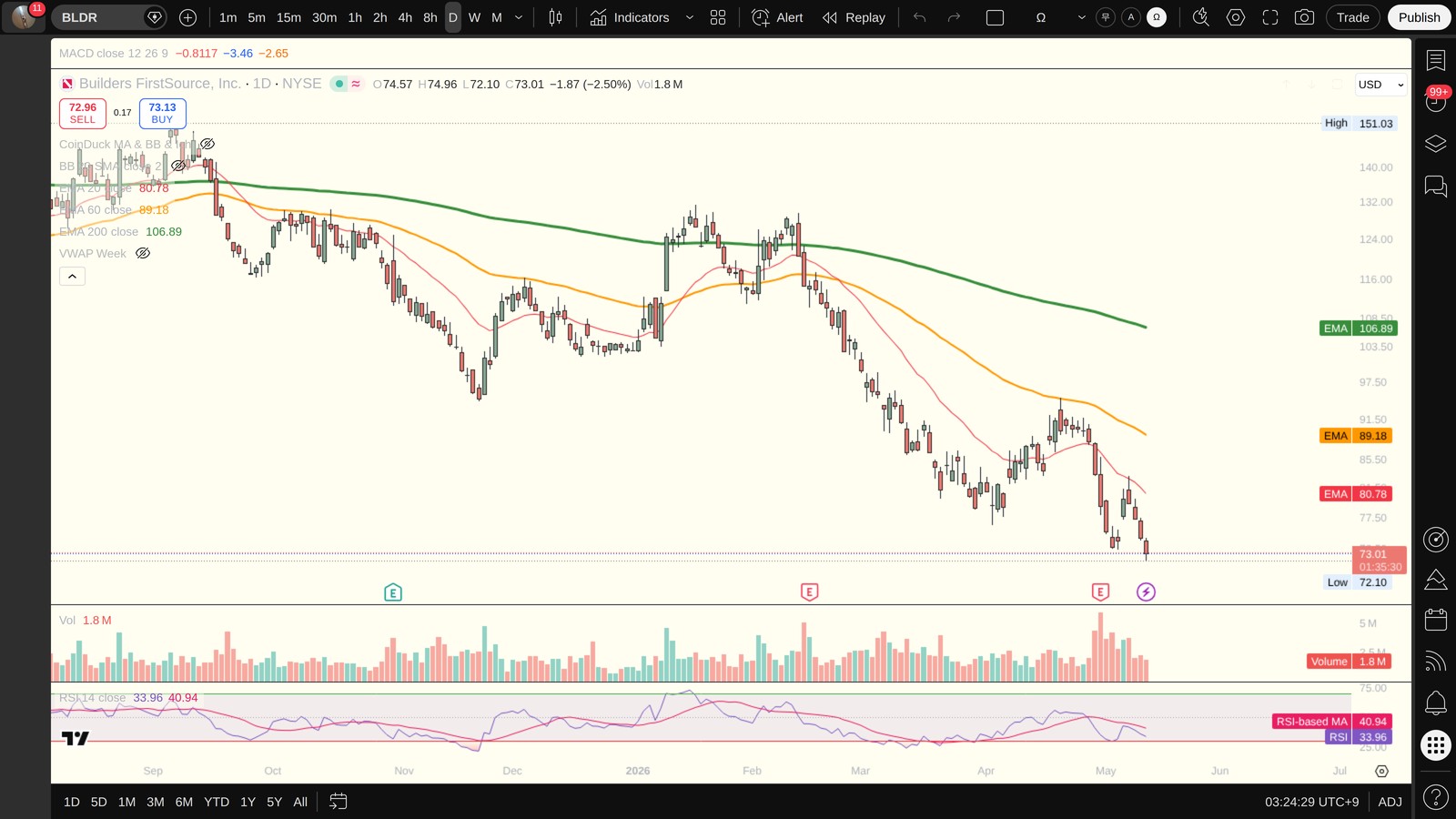Undo the last chart action
The width and height of the screenshot is (1456, 819).
[x=920, y=17]
